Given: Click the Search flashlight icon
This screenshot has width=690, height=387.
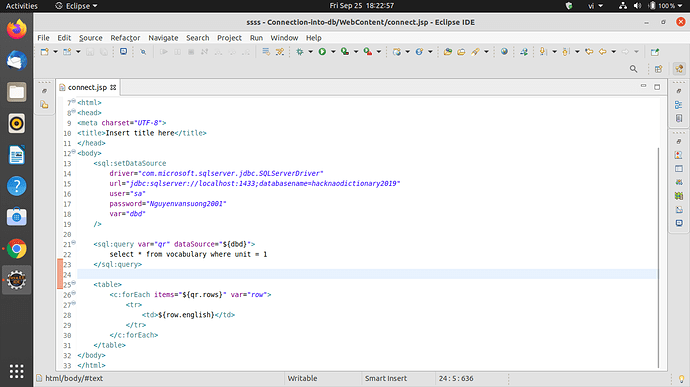Looking at the screenshot, I should [475, 52].
